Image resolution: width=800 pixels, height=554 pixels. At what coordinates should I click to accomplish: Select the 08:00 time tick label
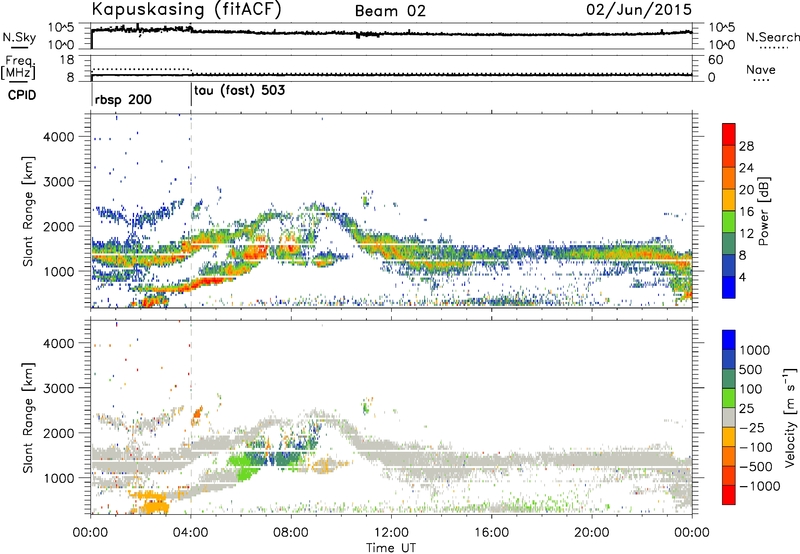pyautogui.click(x=291, y=533)
